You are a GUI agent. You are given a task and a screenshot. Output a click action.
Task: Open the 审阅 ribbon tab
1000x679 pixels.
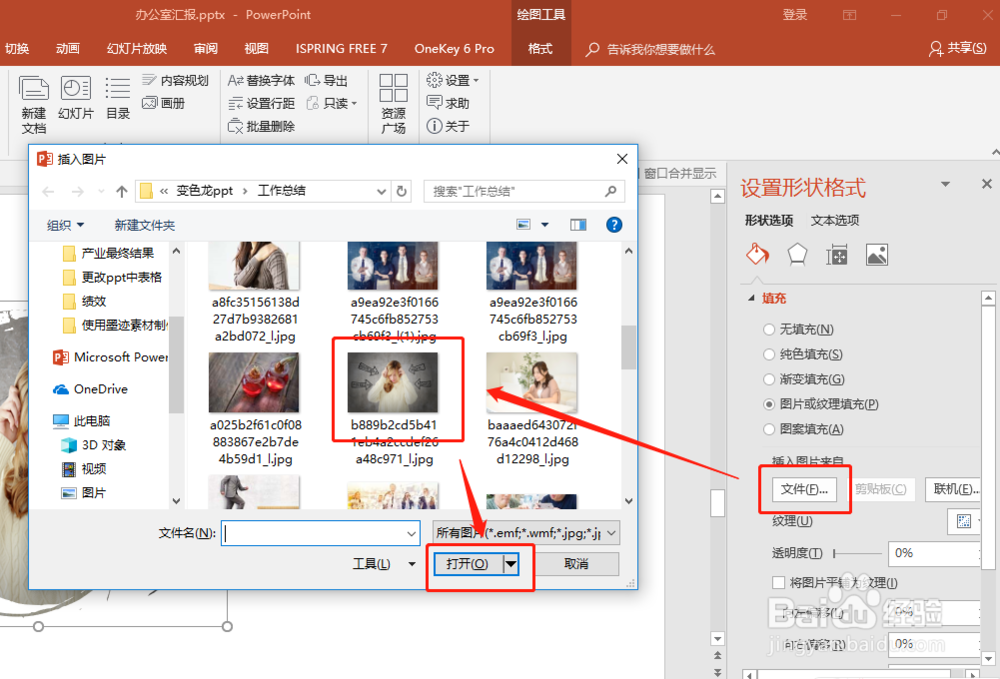point(206,48)
